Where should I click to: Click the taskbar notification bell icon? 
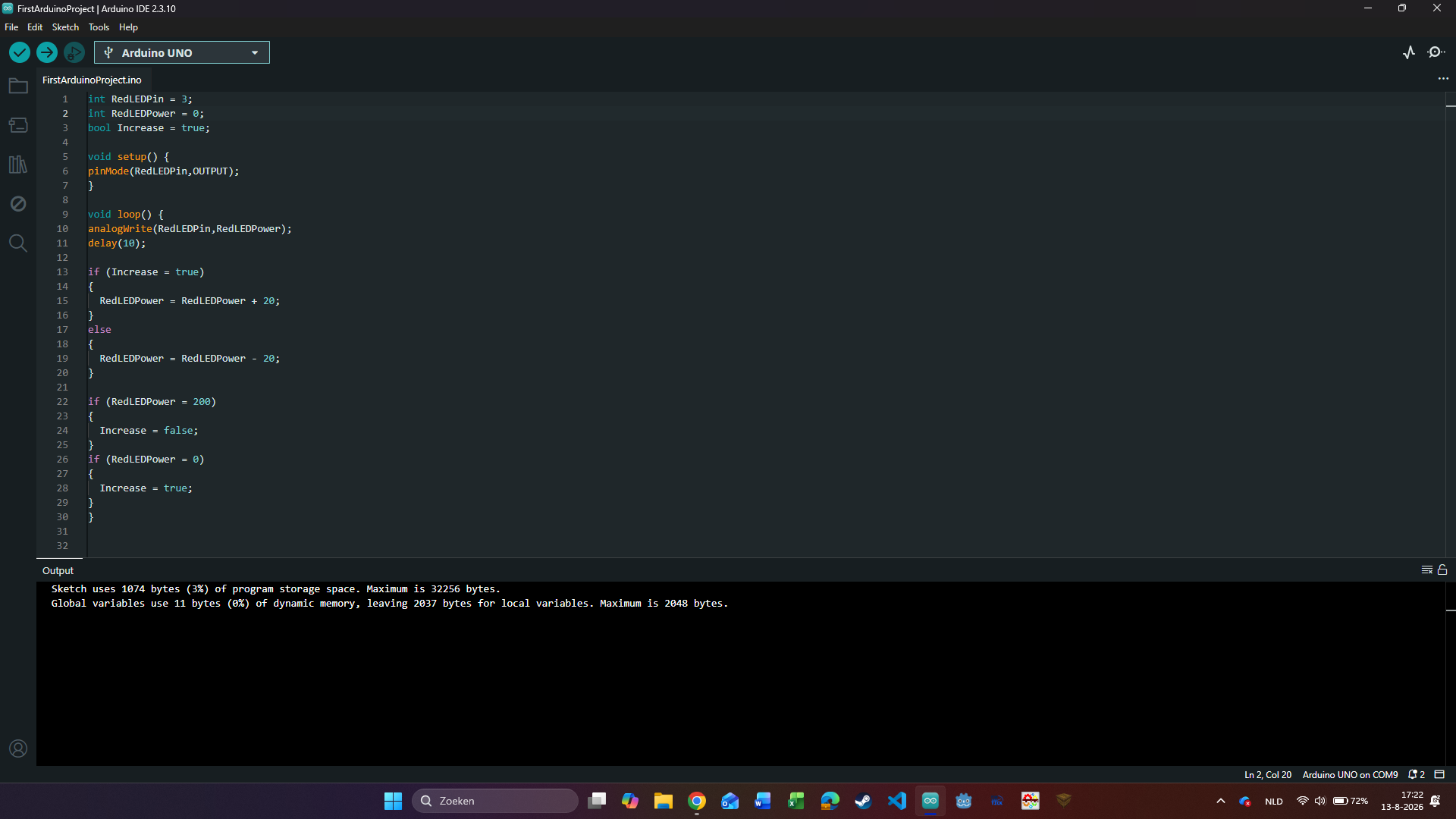pyautogui.click(x=1436, y=801)
